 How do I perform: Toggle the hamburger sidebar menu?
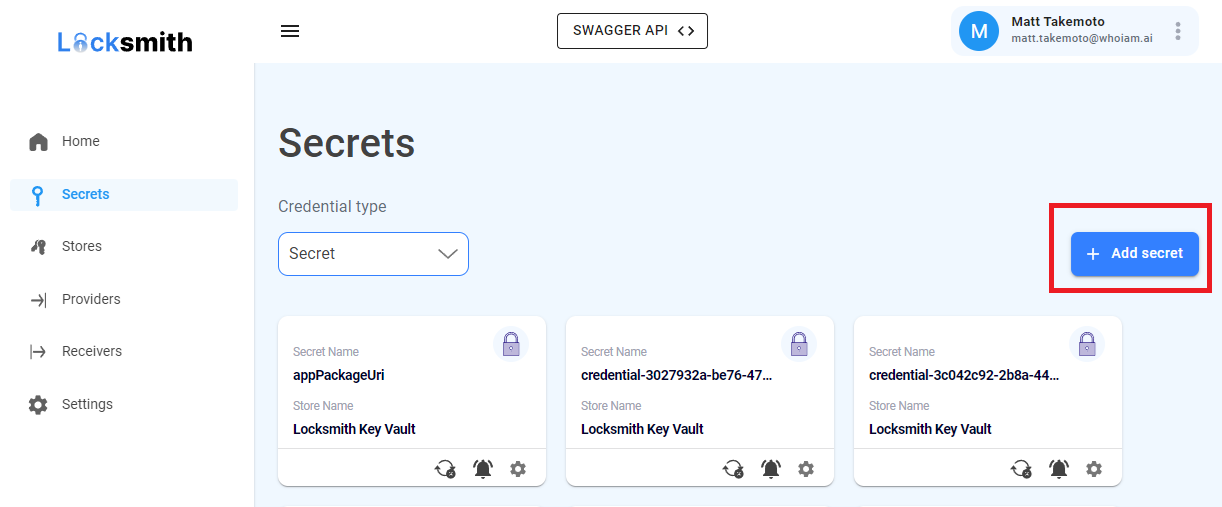point(290,31)
